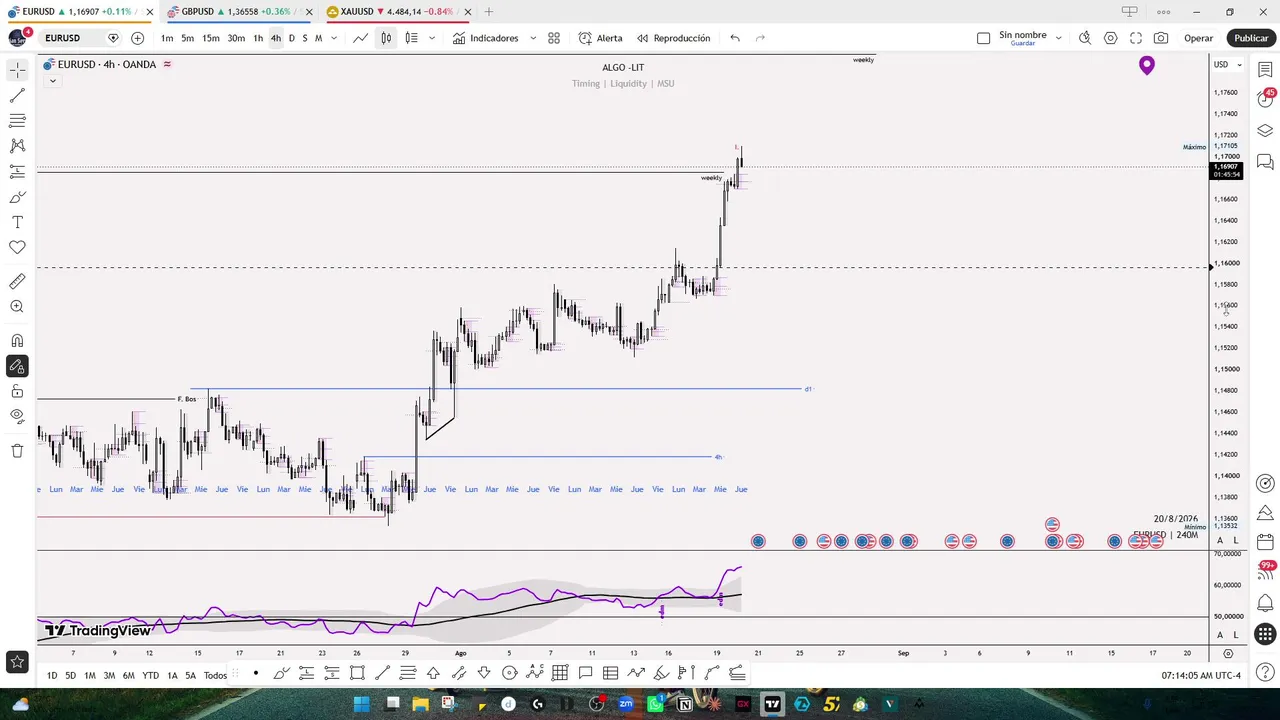1280x720 pixels.
Task: Select the 1D date range
Action: pyautogui.click(x=52, y=676)
